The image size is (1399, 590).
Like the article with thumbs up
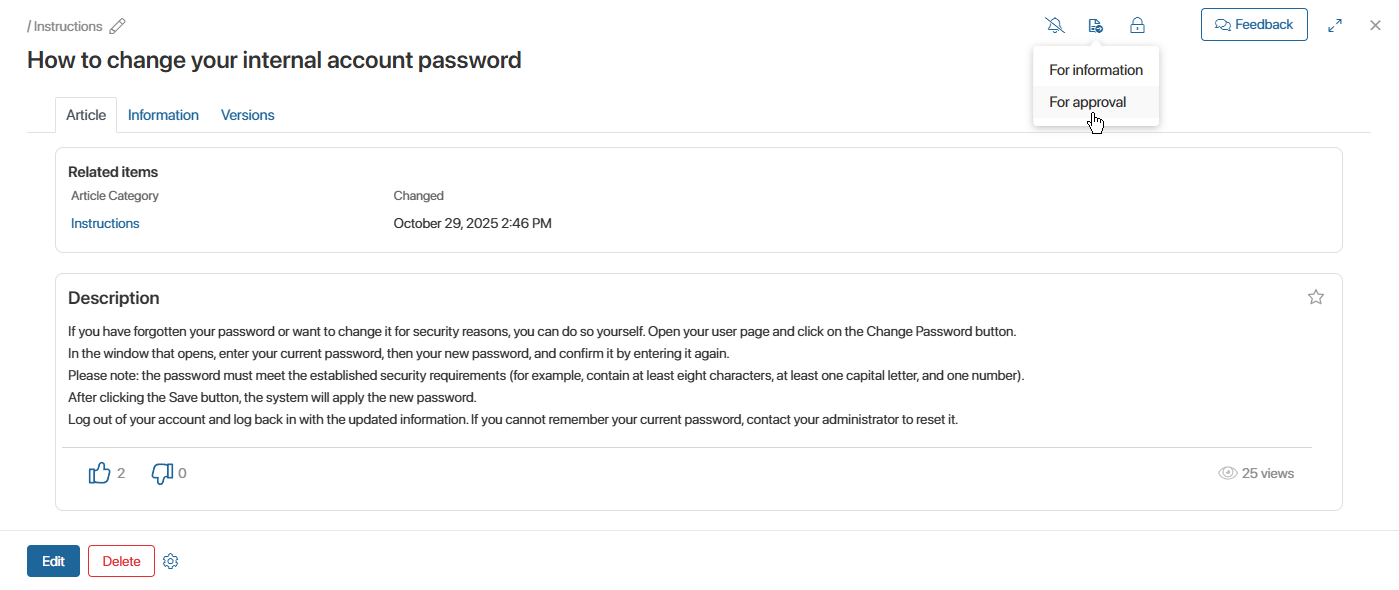100,473
